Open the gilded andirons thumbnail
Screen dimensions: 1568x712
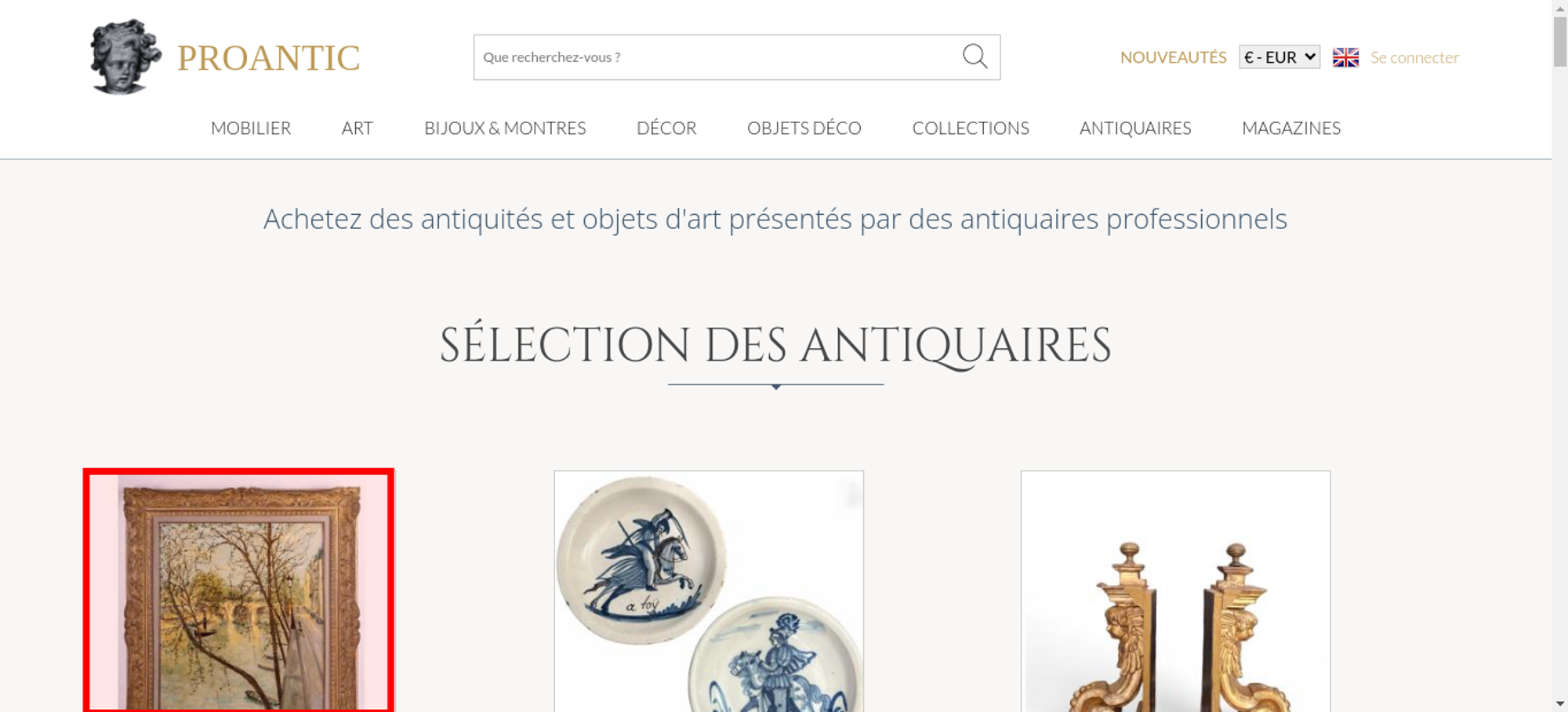click(x=1175, y=591)
